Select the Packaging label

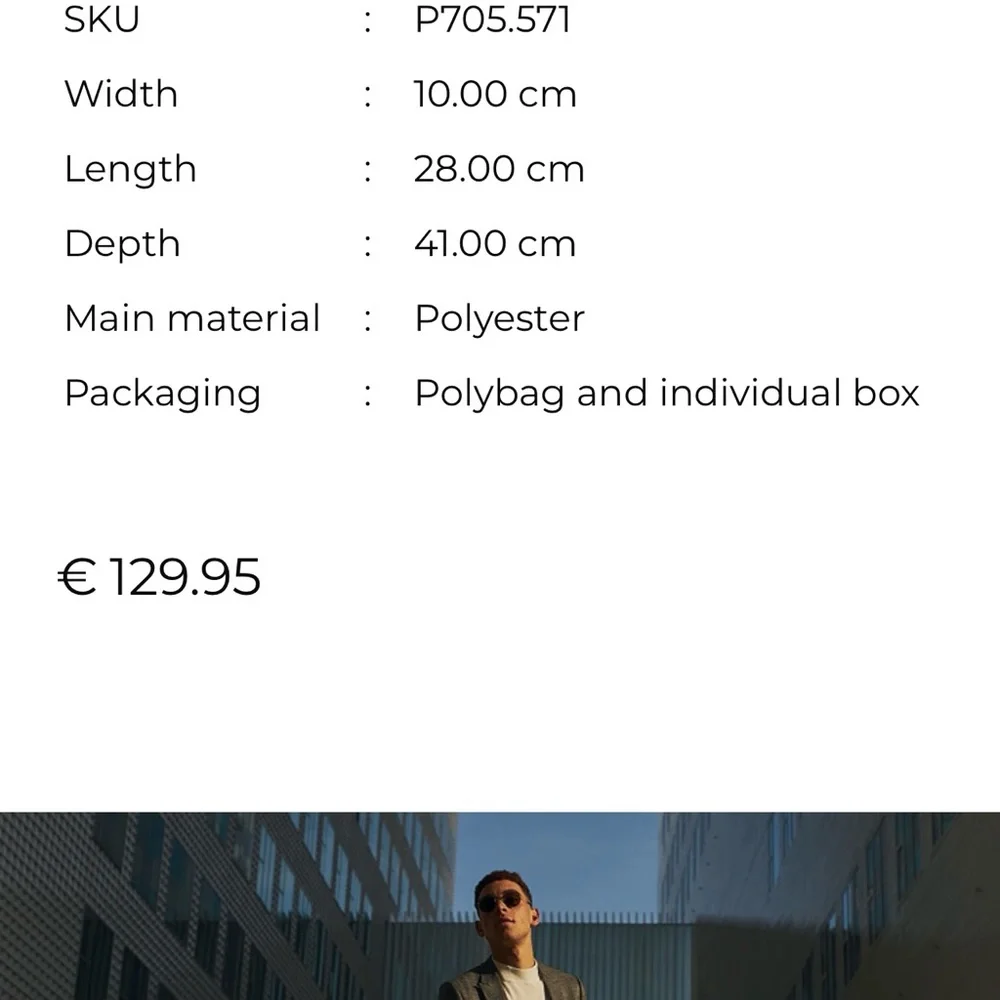coord(163,393)
